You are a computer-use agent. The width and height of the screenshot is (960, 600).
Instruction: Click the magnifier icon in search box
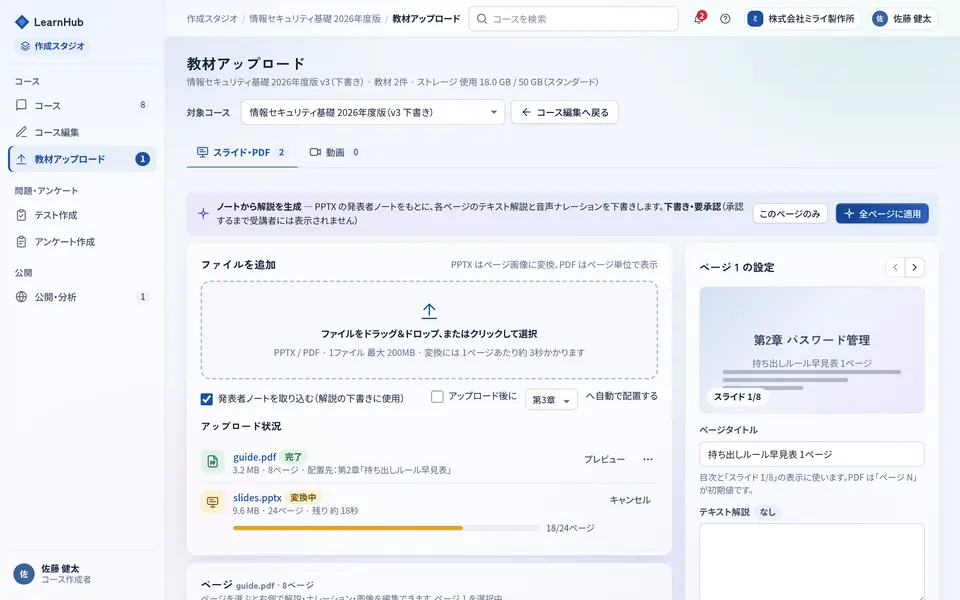482,19
